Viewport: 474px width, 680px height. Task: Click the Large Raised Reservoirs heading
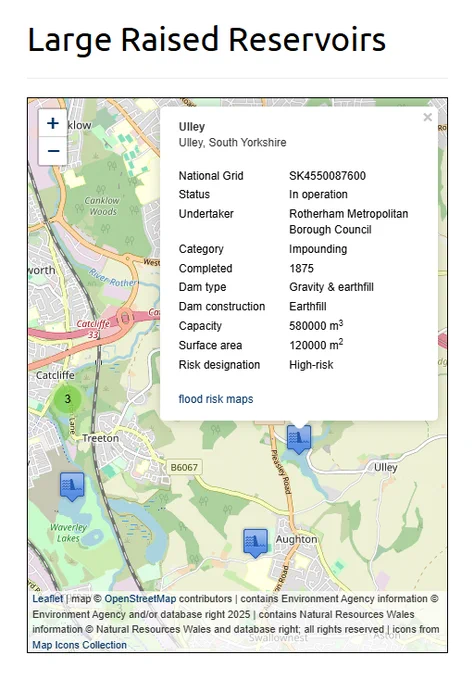coord(207,40)
